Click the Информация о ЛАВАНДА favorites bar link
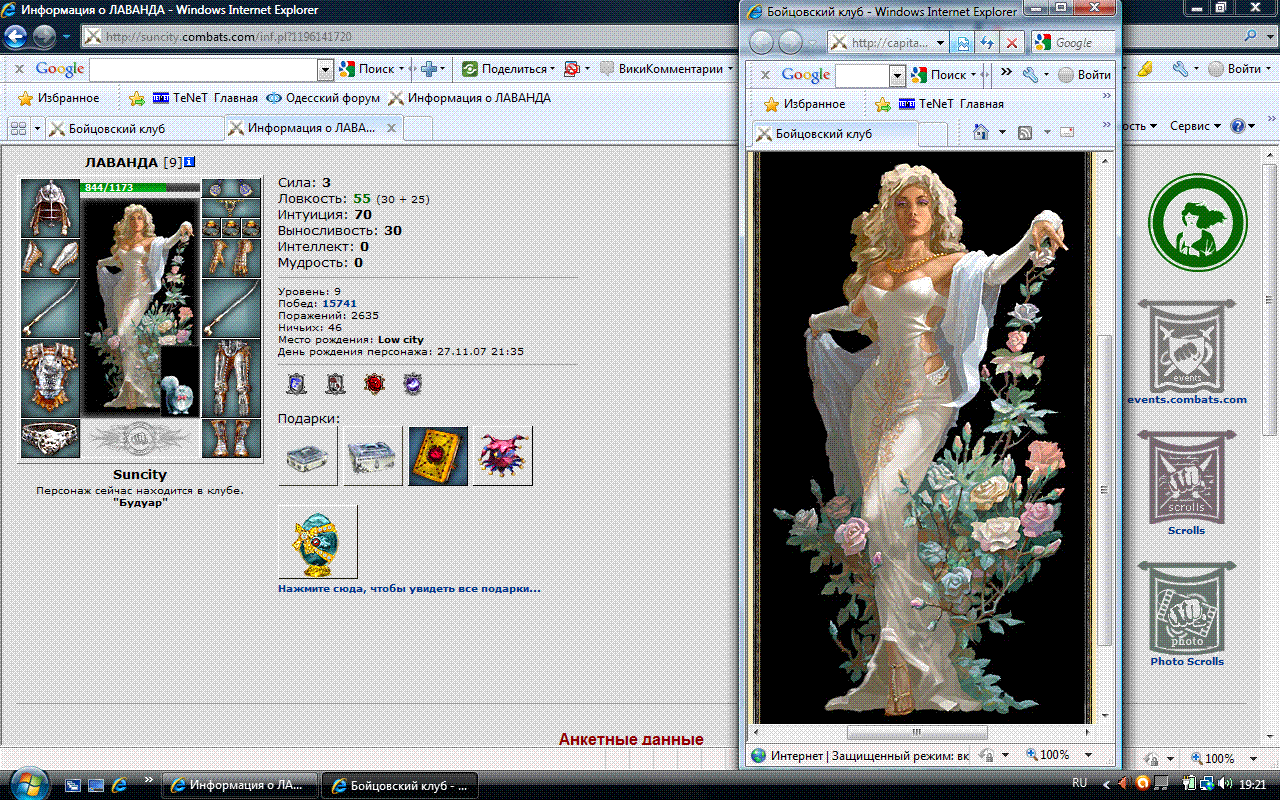The image size is (1280, 800). (x=469, y=98)
